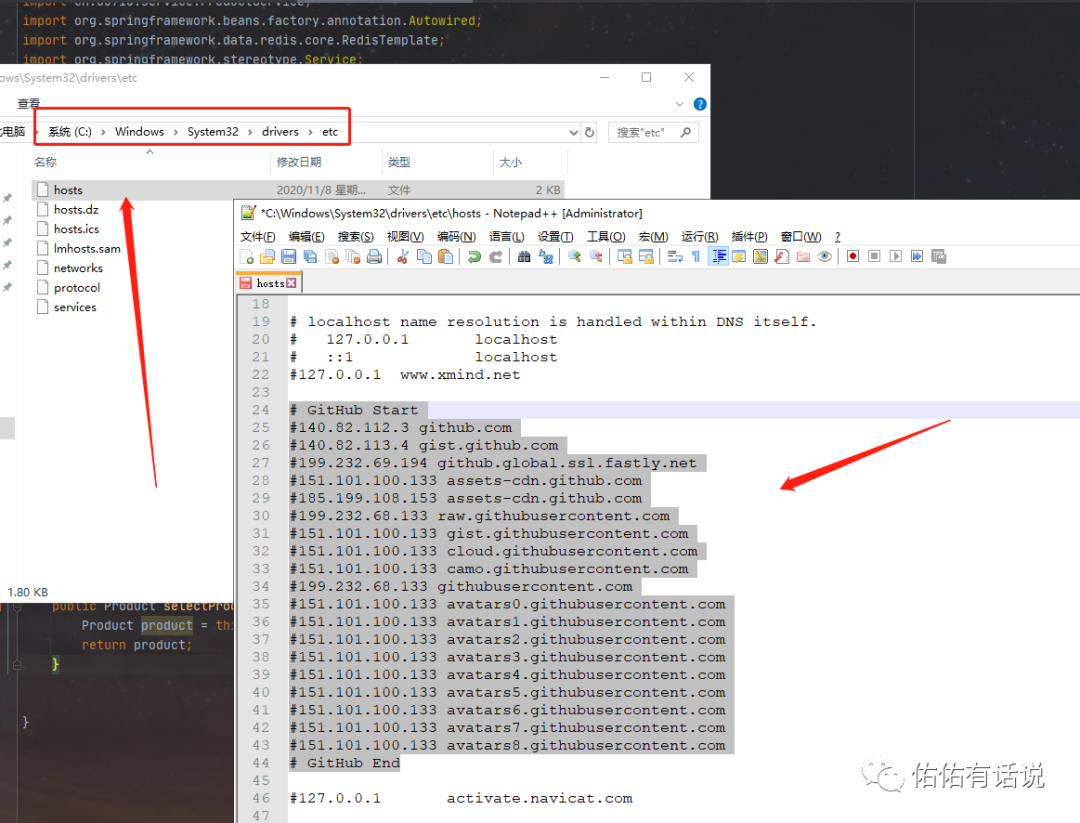Expand the Explorer ribbon chevron
The width and height of the screenshot is (1080, 823).
click(680, 104)
